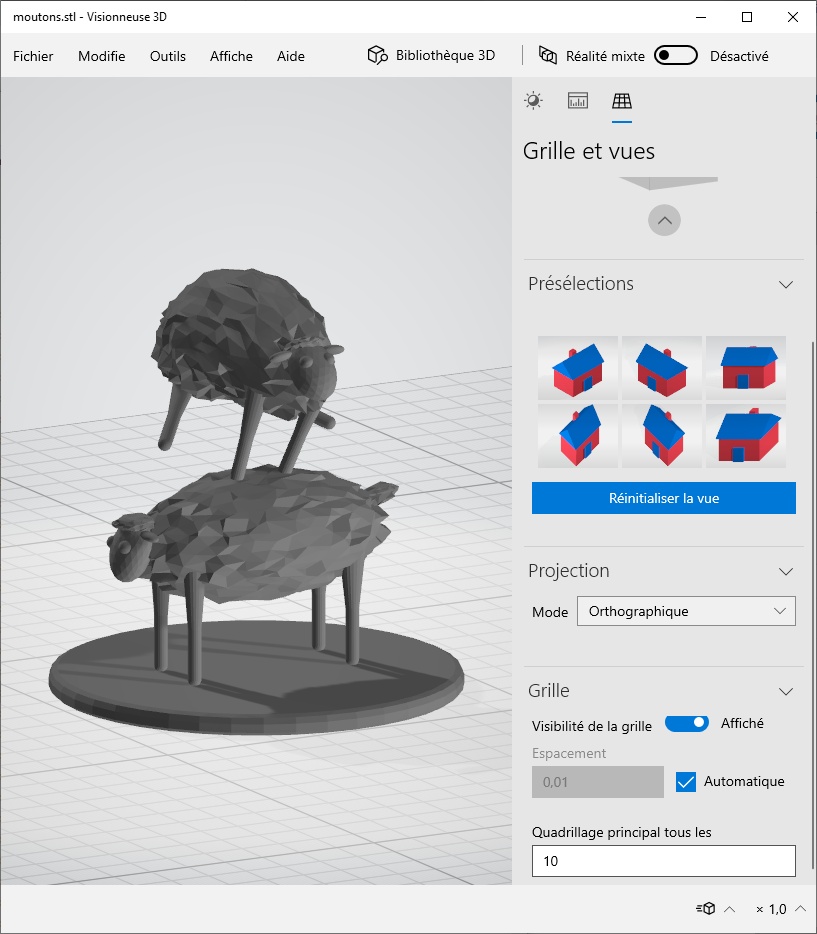Click the Quadrillage principal input field showing 10
The image size is (817, 934).
click(x=663, y=861)
